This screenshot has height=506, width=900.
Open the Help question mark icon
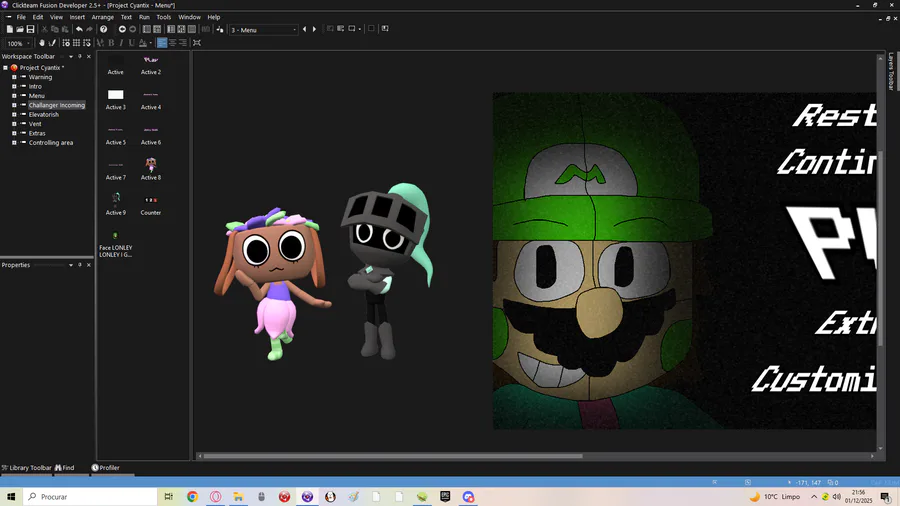(104, 29)
